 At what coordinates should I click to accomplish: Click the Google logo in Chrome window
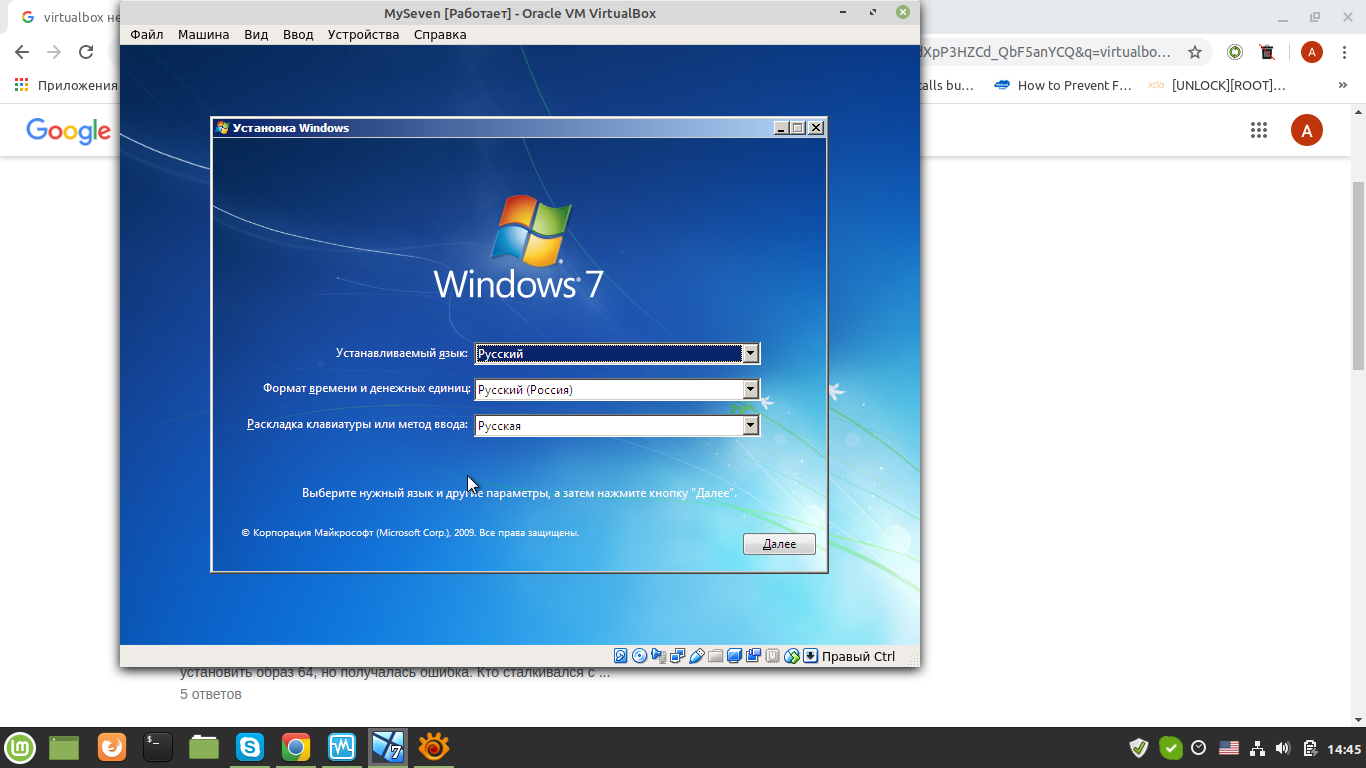pyautogui.click(x=68, y=130)
